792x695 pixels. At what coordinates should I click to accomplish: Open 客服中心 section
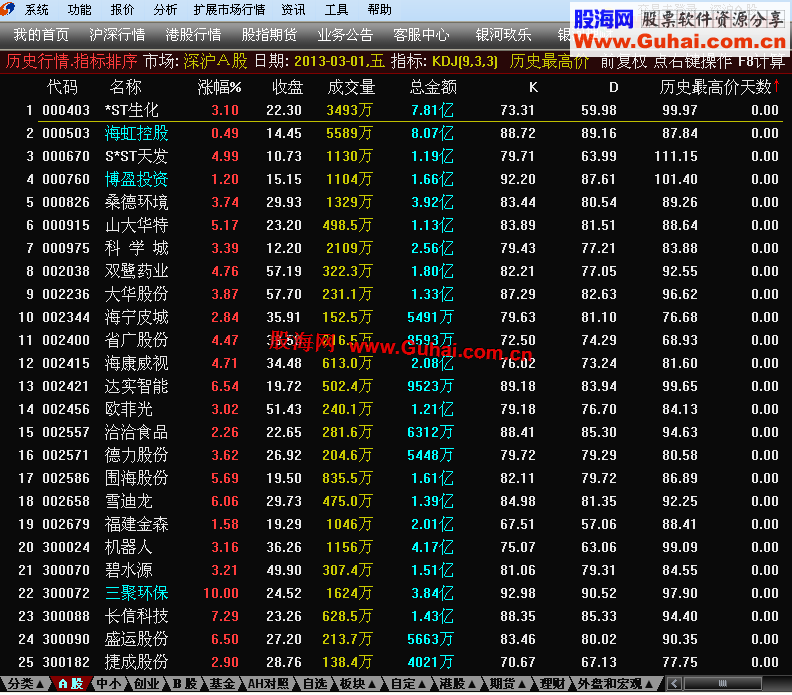tap(421, 35)
